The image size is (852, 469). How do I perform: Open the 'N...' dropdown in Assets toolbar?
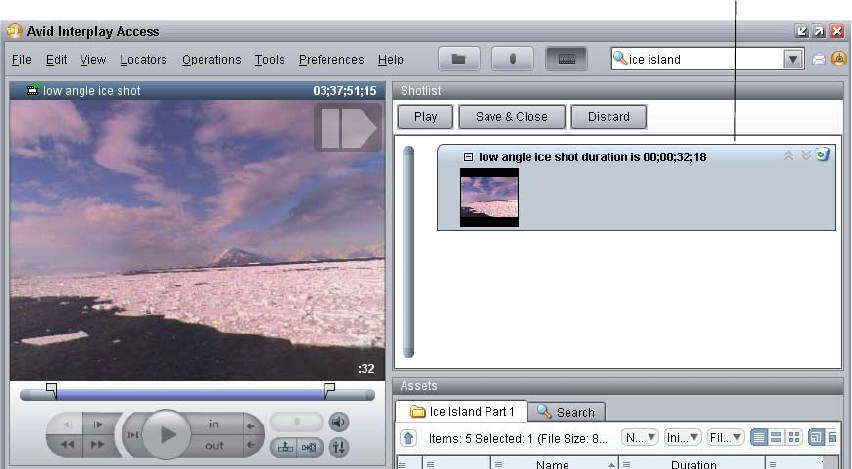640,437
